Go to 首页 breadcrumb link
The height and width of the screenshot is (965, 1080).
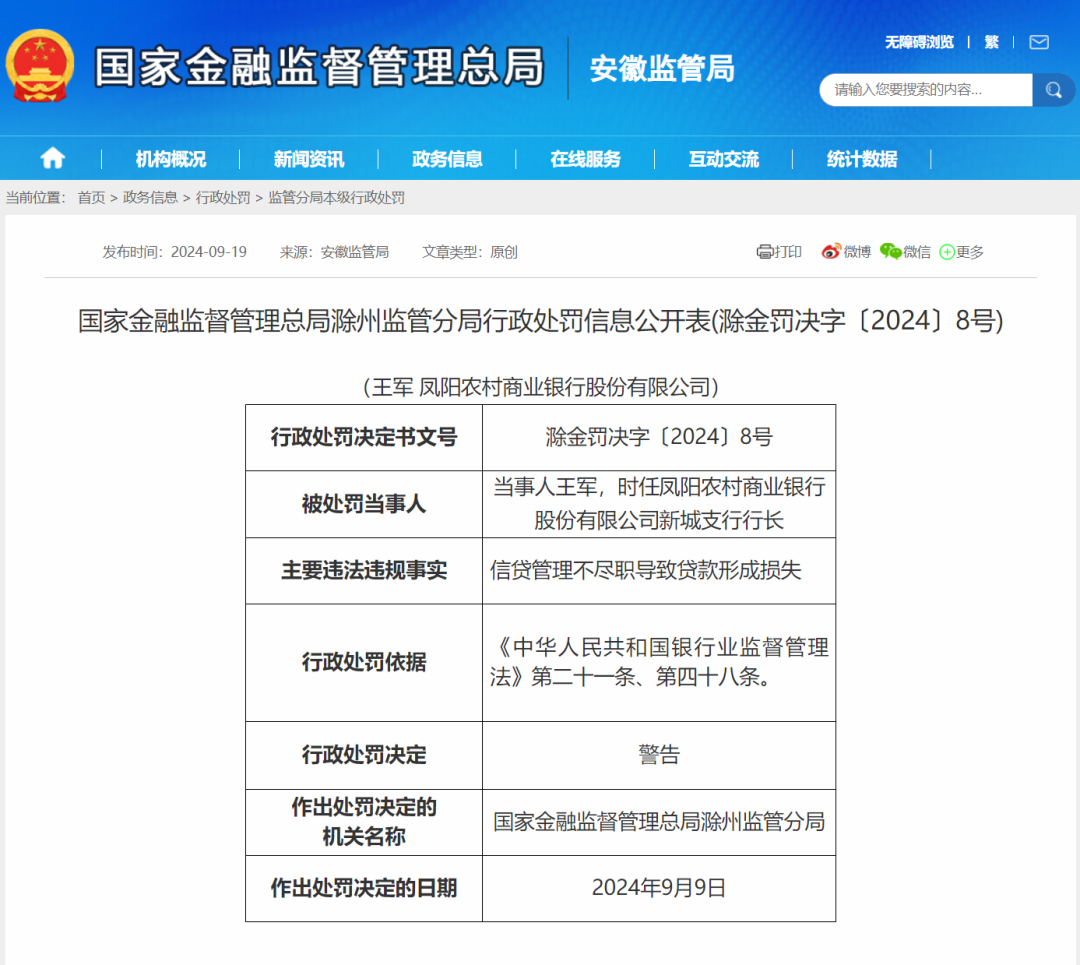coord(91,198)
